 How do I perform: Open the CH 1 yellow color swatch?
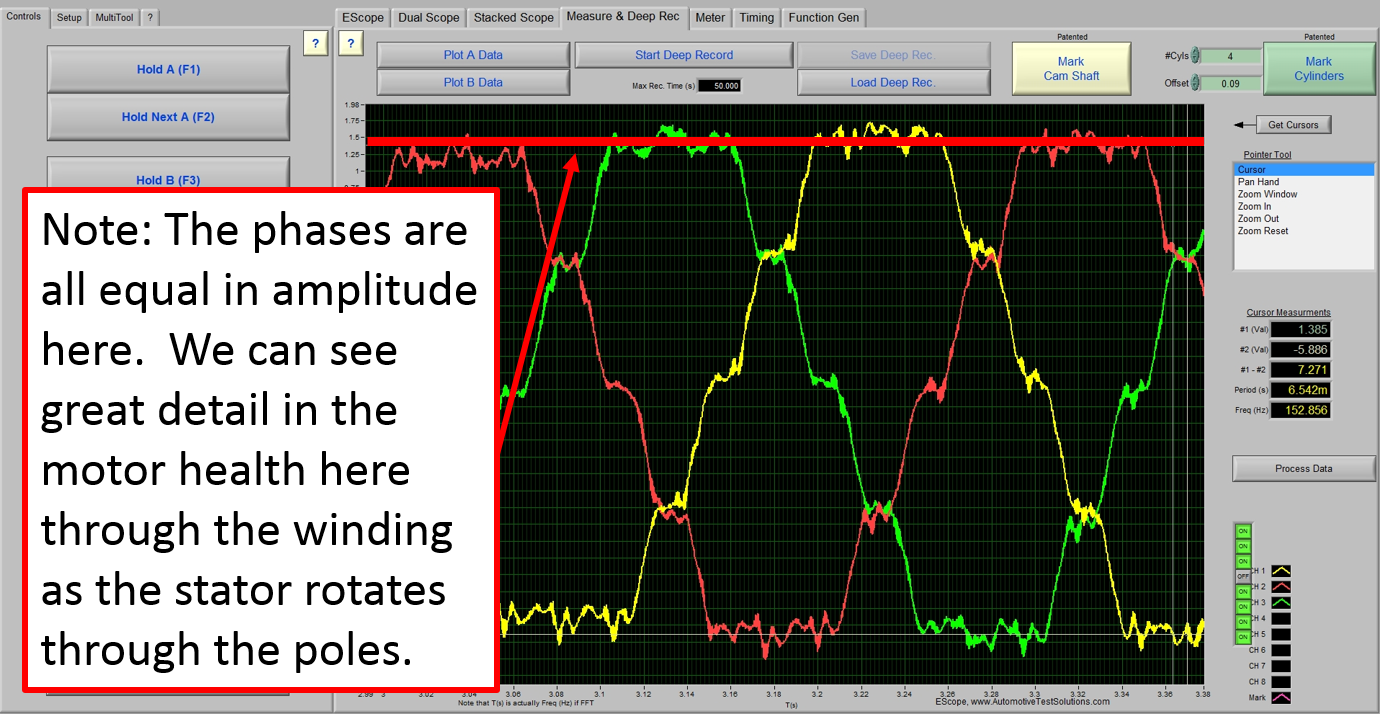pyautogui.click(x=1279, y=570)
